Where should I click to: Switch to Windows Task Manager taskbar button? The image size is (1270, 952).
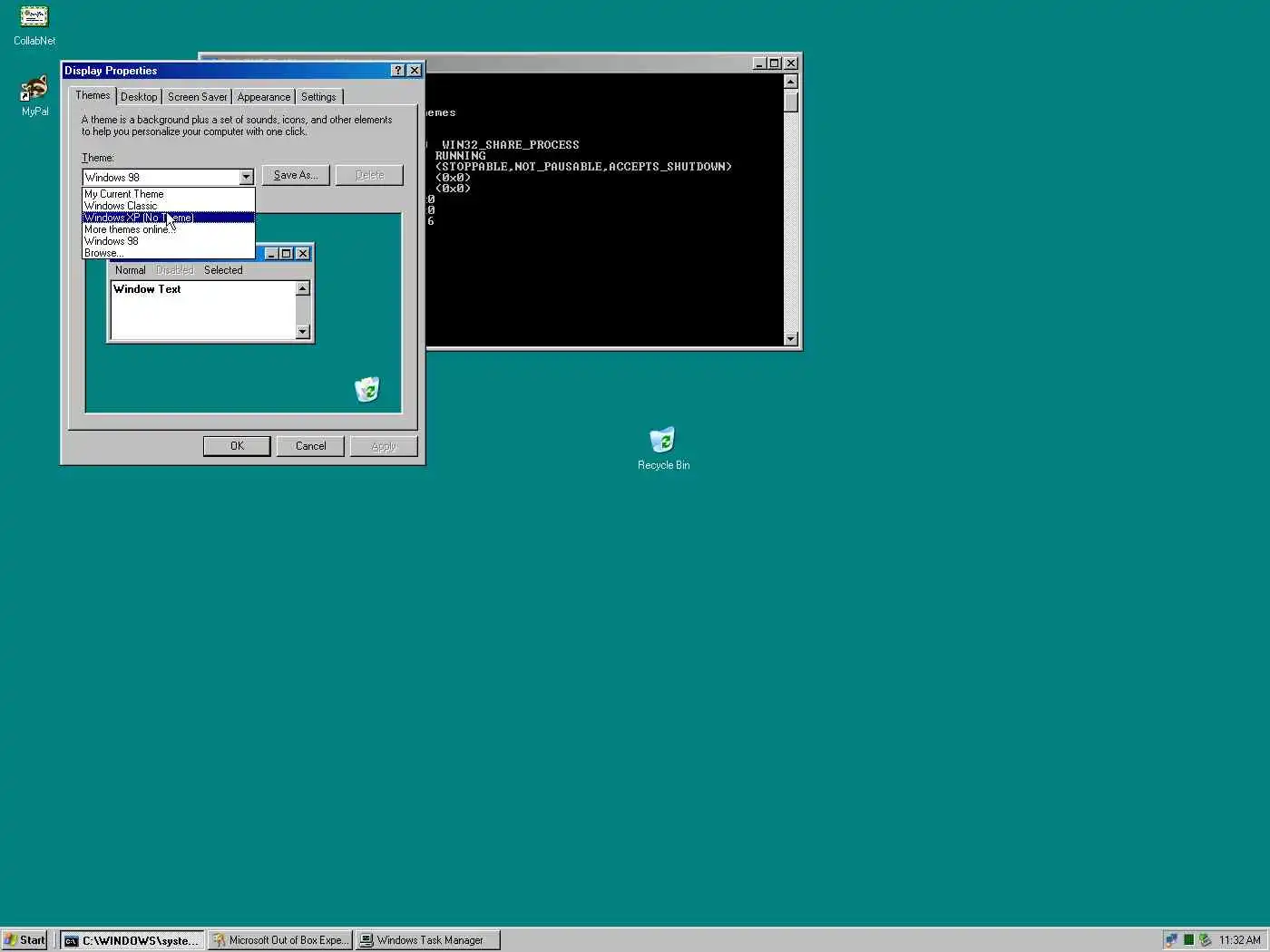point(428,940)
